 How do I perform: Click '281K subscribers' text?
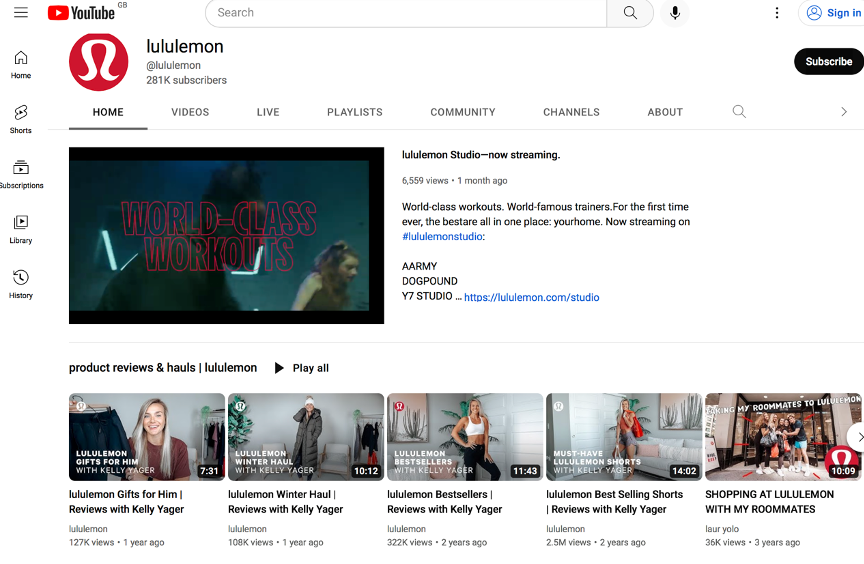(186, 80)
